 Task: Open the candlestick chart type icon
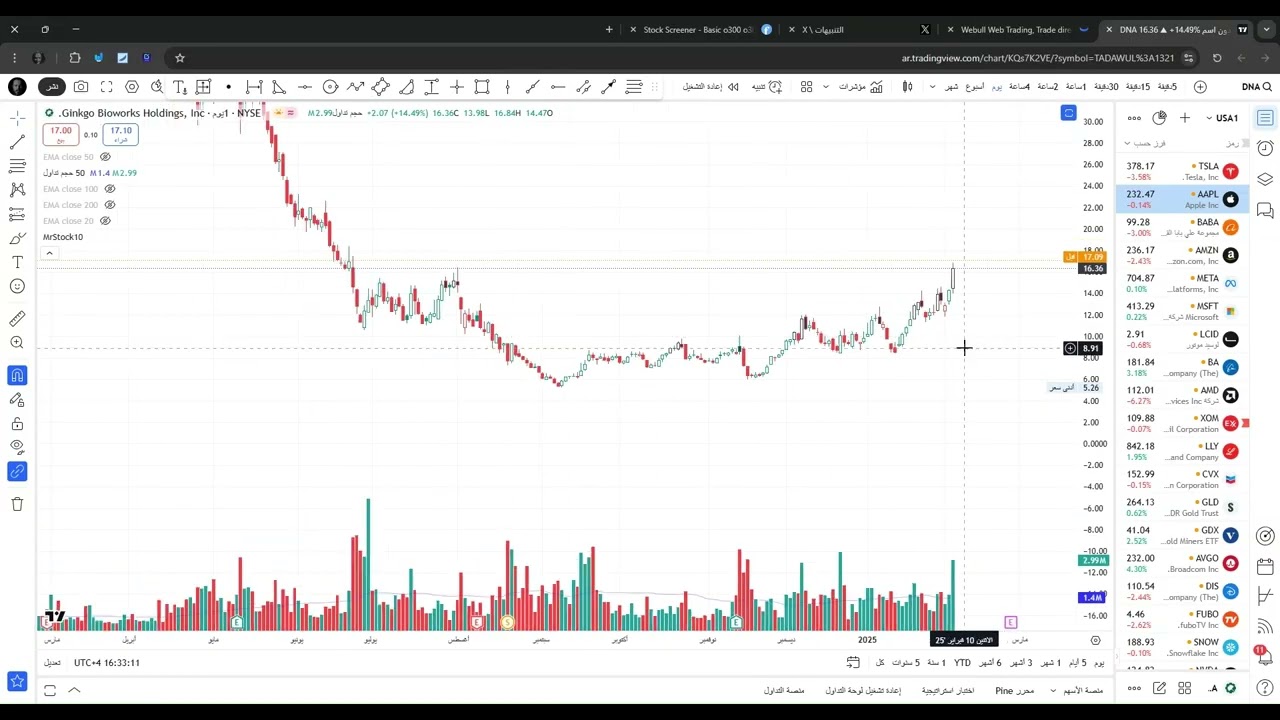(x=907, y=87)
